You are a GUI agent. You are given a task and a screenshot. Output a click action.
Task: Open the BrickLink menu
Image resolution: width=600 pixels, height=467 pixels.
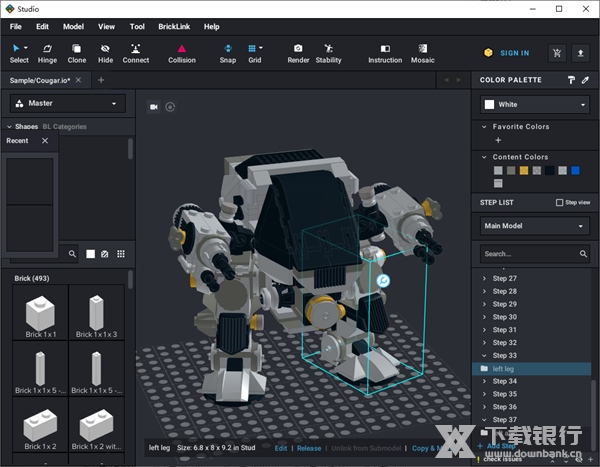[x=174, y=27]
